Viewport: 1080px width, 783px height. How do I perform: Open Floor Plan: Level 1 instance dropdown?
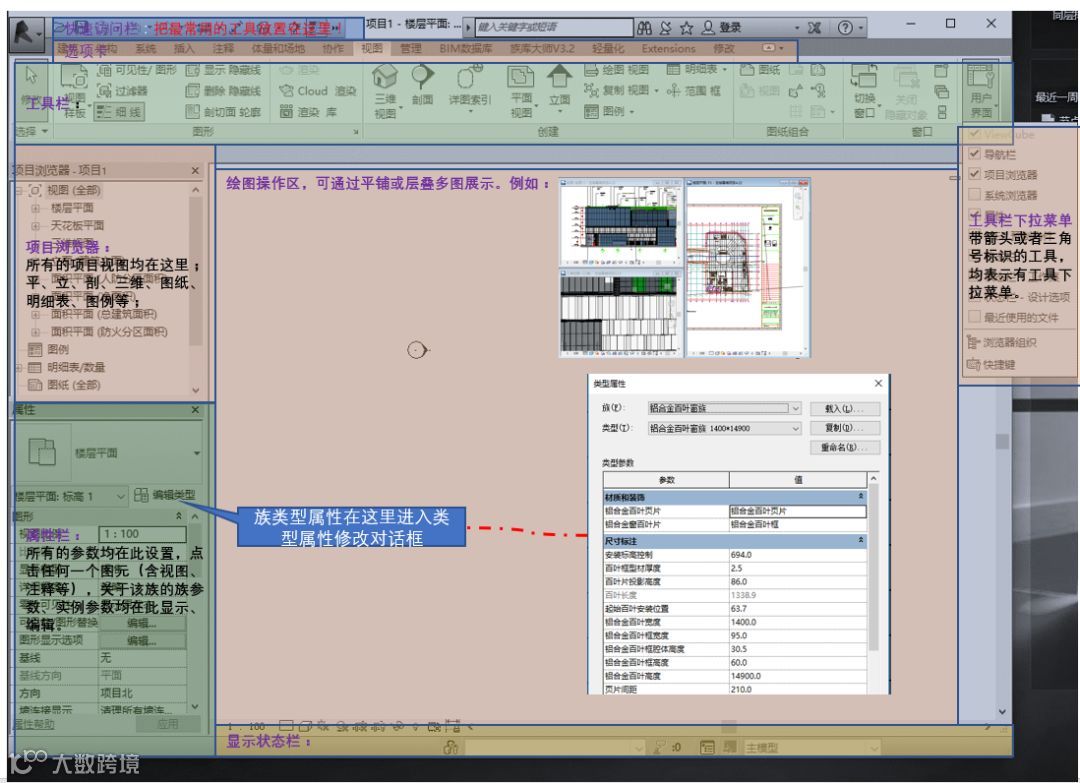(x=70, y=496)
